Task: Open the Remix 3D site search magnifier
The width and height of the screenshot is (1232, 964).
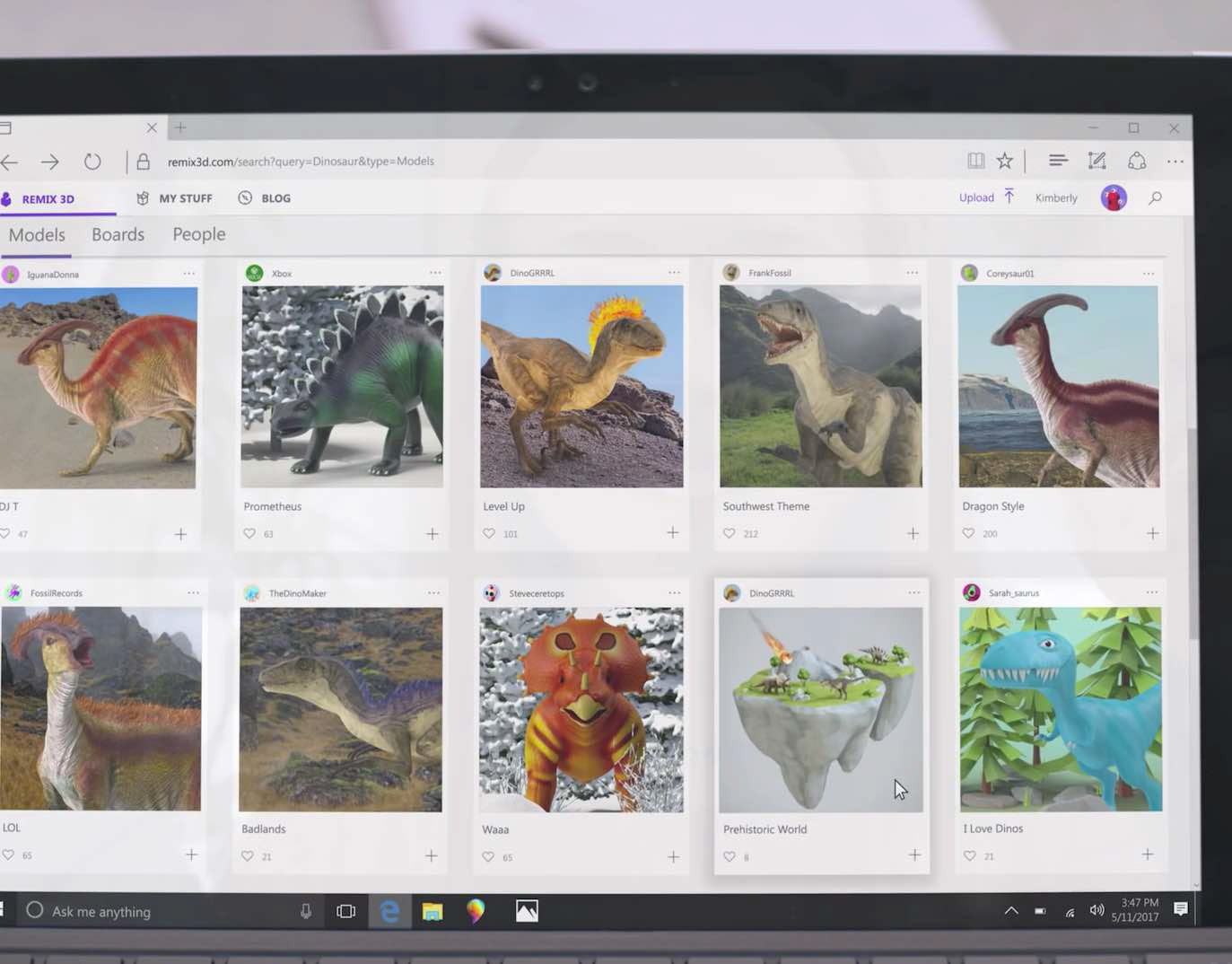Action: point(1156,197)
